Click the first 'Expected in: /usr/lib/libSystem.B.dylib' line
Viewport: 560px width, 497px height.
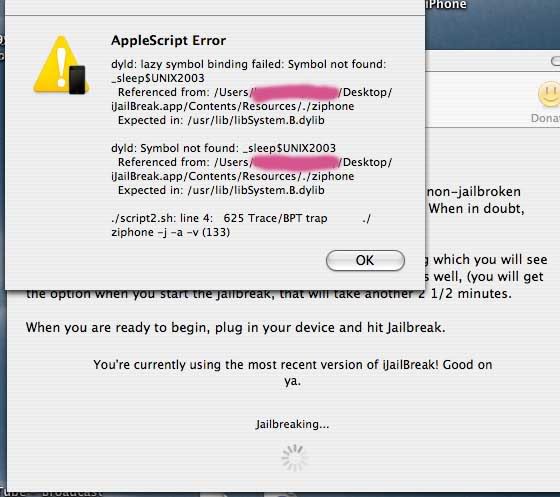click(x=221, y=120)
